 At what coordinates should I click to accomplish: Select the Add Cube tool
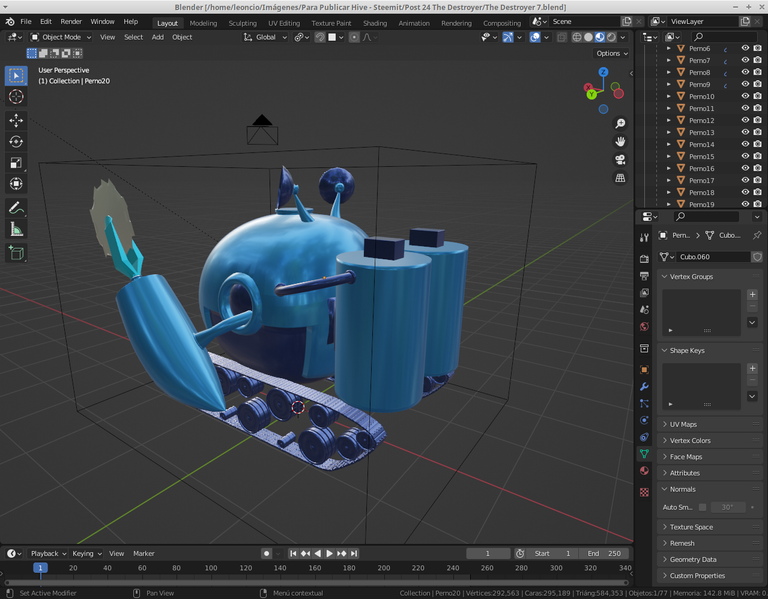(16, 253)
